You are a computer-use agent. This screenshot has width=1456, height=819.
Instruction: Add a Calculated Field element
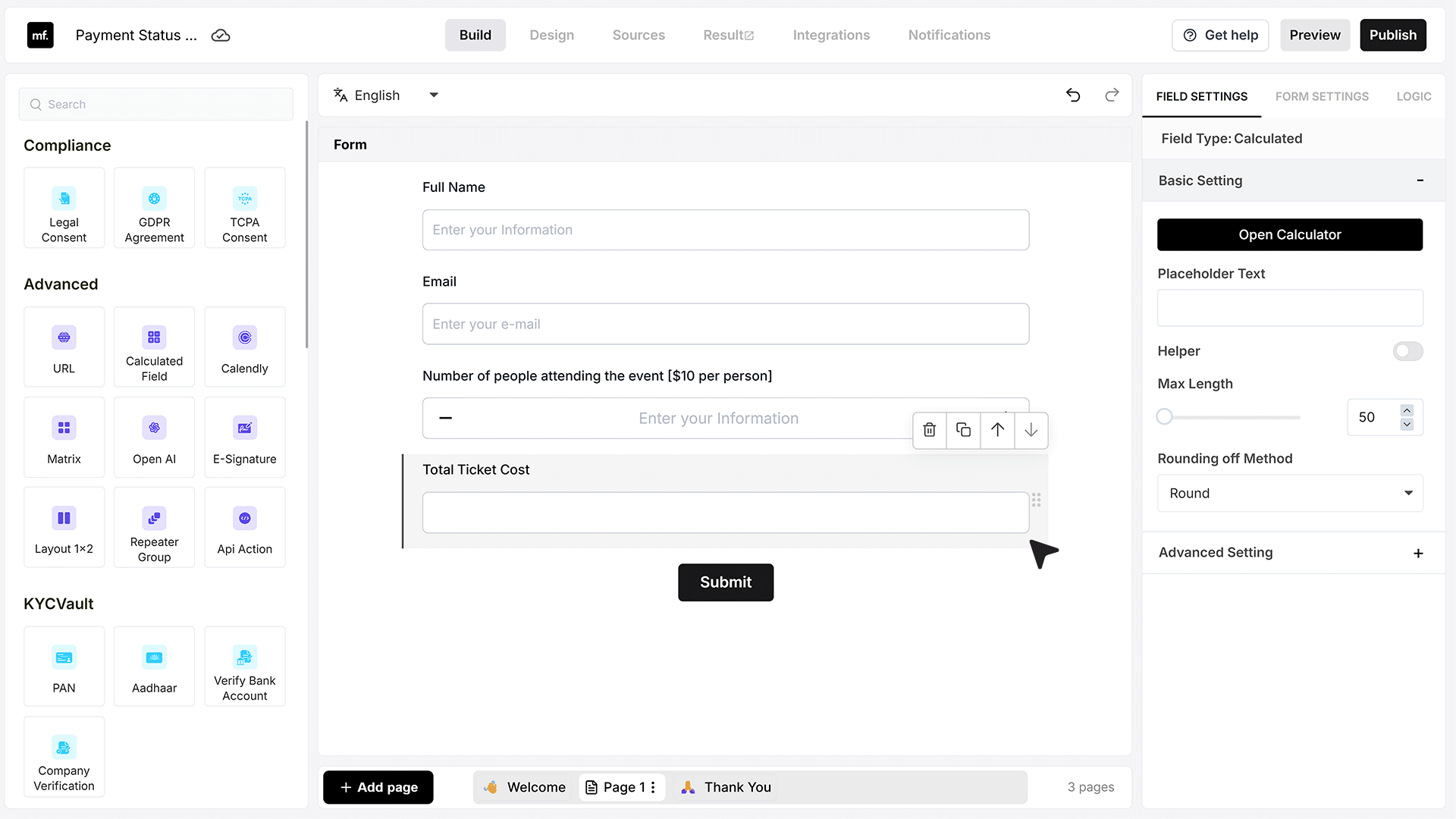pos(154,347)
